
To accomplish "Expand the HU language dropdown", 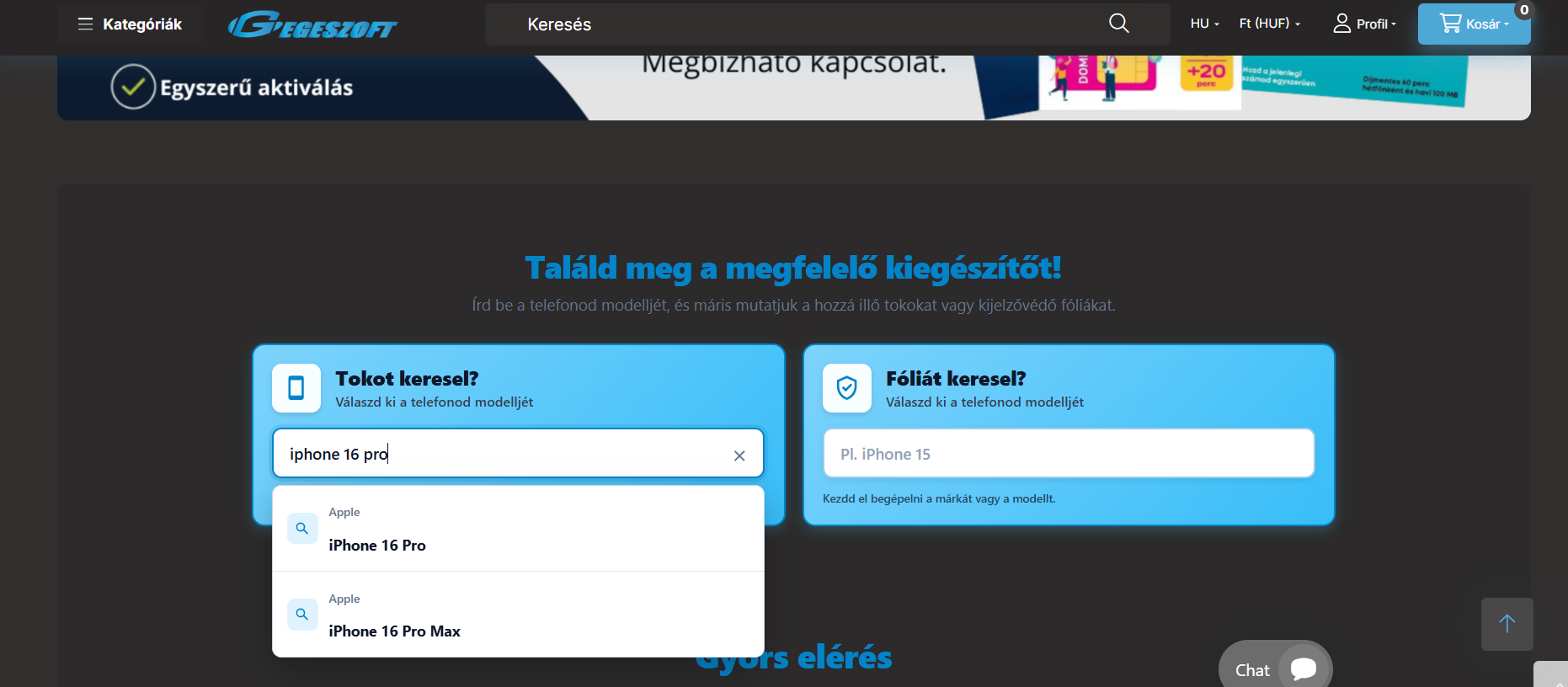I will coord(1204,24).
